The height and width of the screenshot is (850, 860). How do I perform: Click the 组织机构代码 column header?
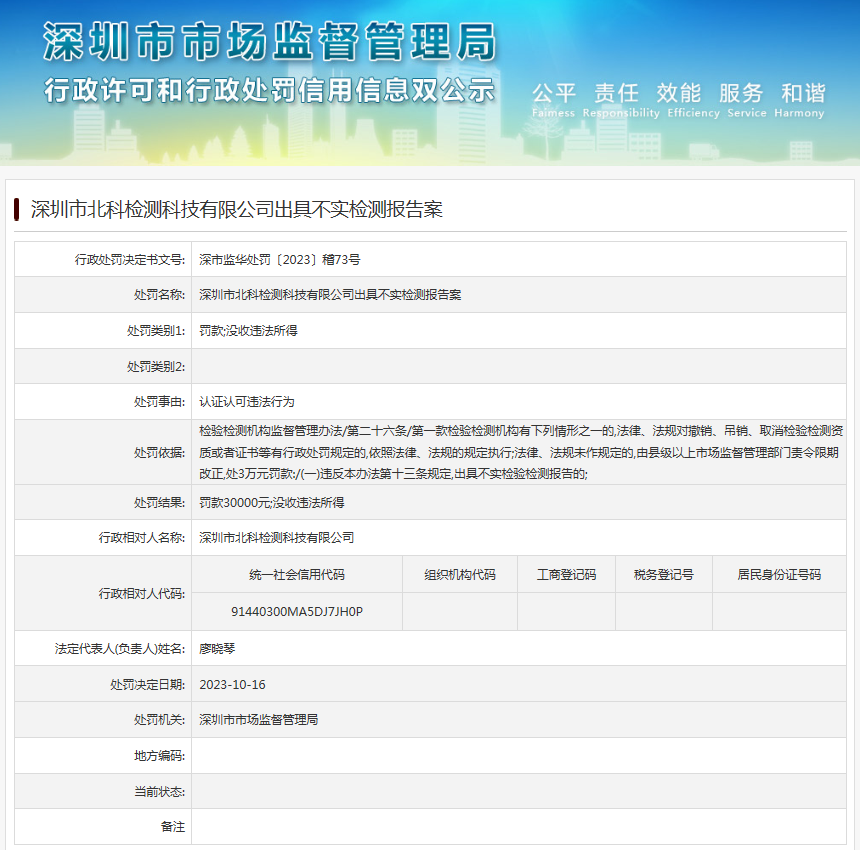tap(459, 574)
